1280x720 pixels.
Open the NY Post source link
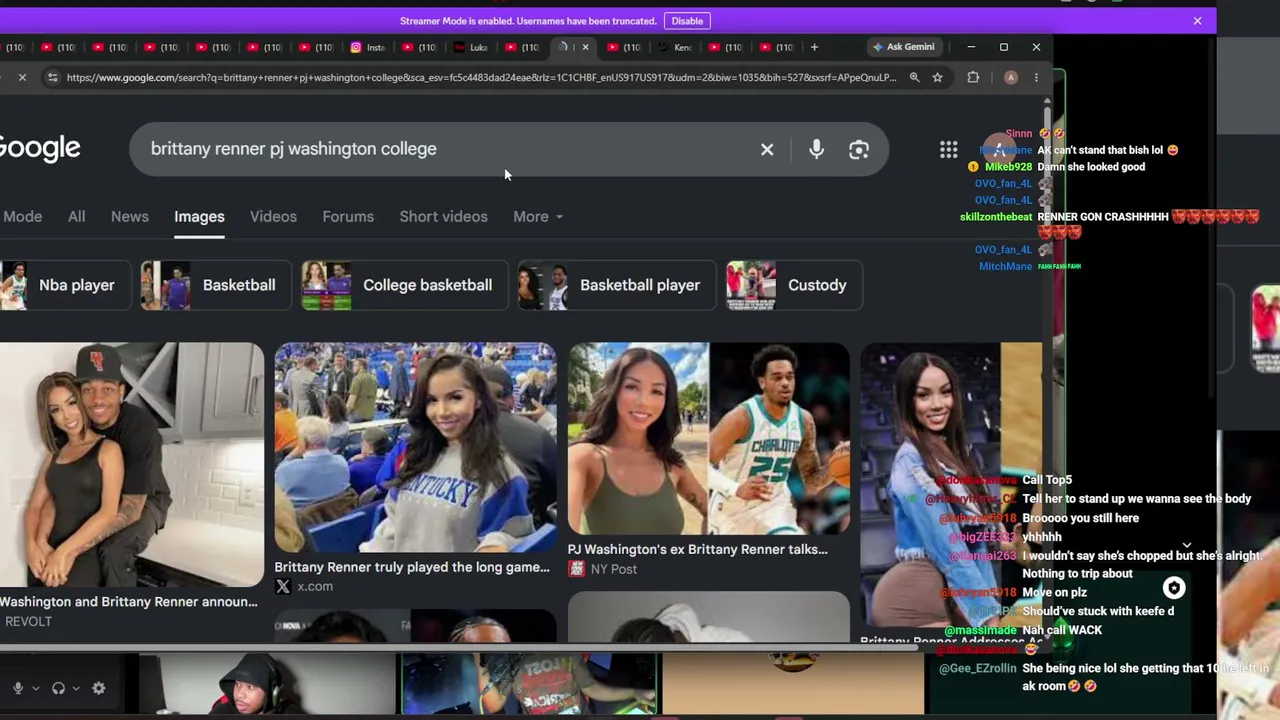pyautogui.click(x=602, y=569)
